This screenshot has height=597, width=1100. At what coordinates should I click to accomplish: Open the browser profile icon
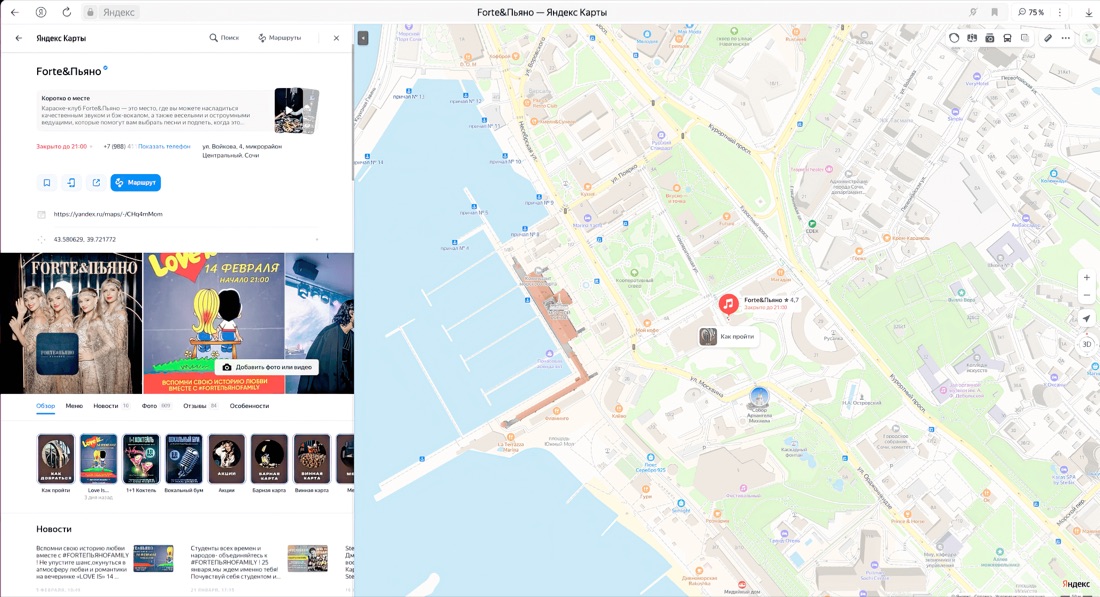click(41, 12)
